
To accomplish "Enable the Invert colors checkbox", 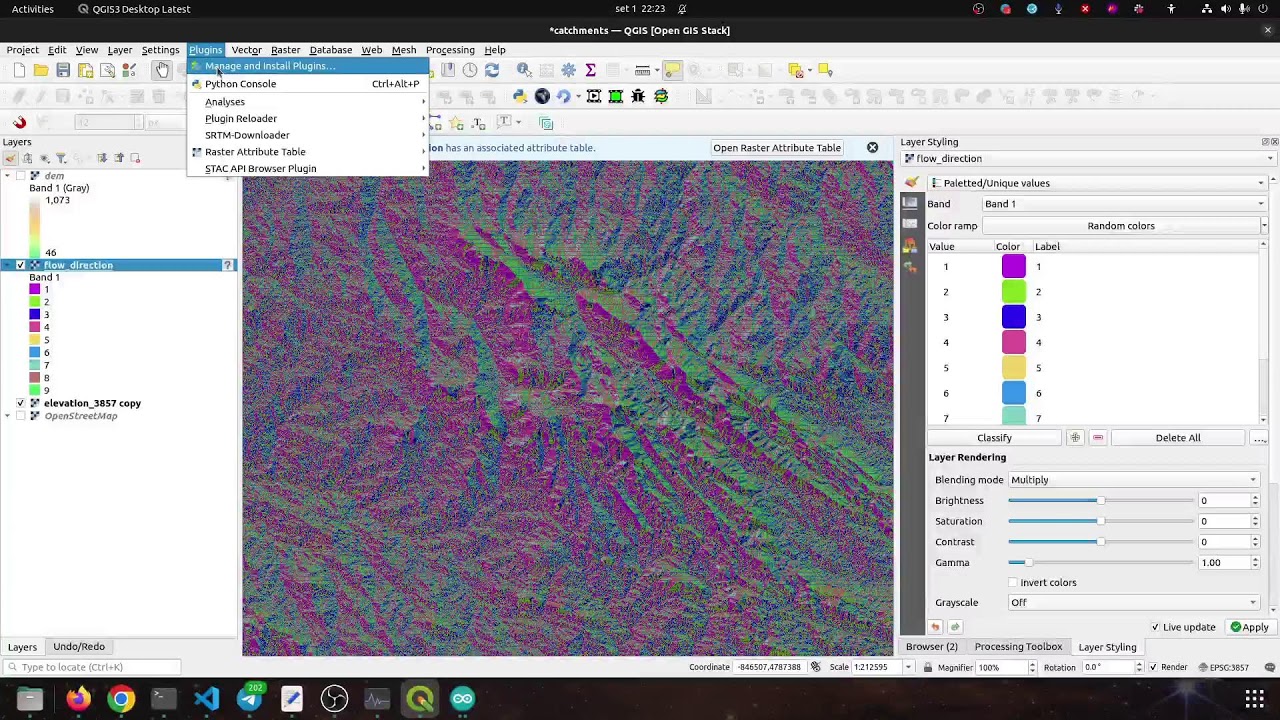I will click(x=1013, y=583).
